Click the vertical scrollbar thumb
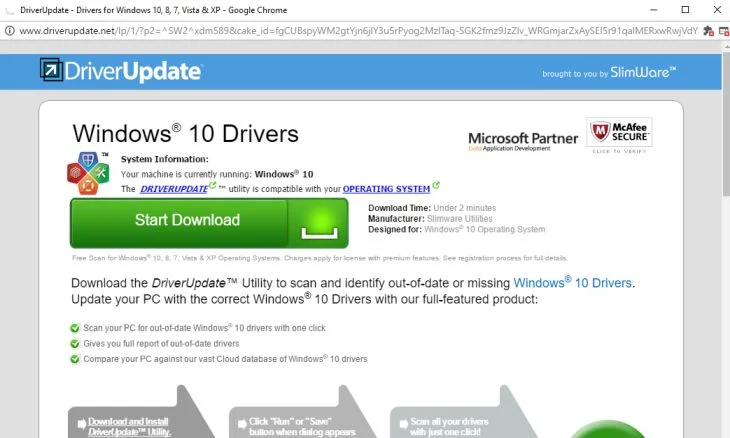730x438 pixels. (x=726, y=123)
